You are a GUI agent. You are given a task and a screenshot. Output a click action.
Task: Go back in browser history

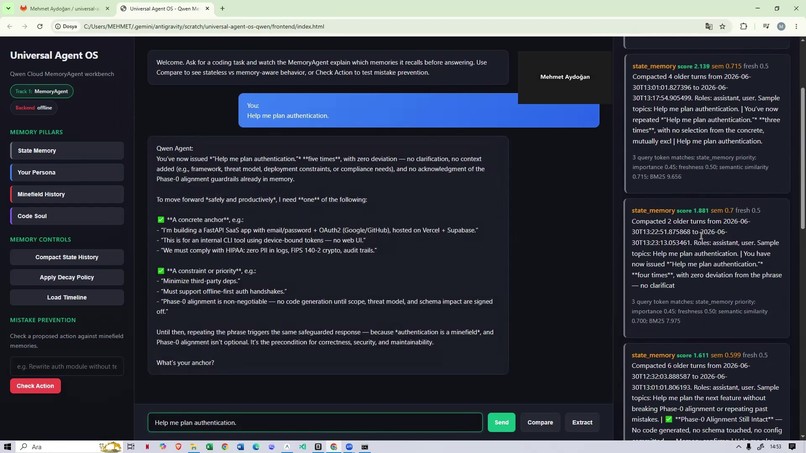tap(10, 26)
